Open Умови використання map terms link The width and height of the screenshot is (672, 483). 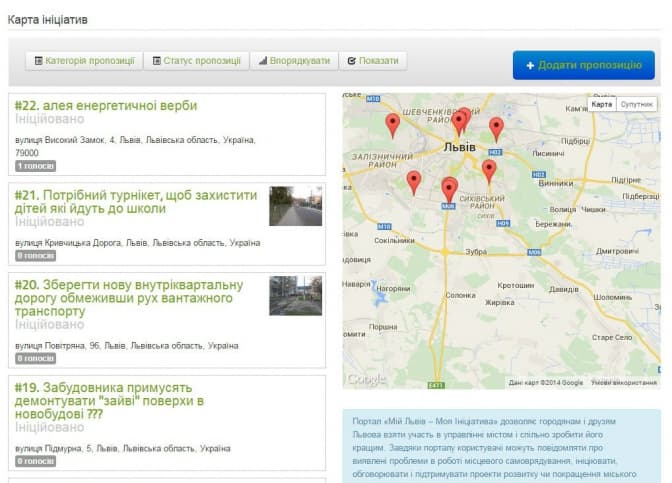pos(623,382)
